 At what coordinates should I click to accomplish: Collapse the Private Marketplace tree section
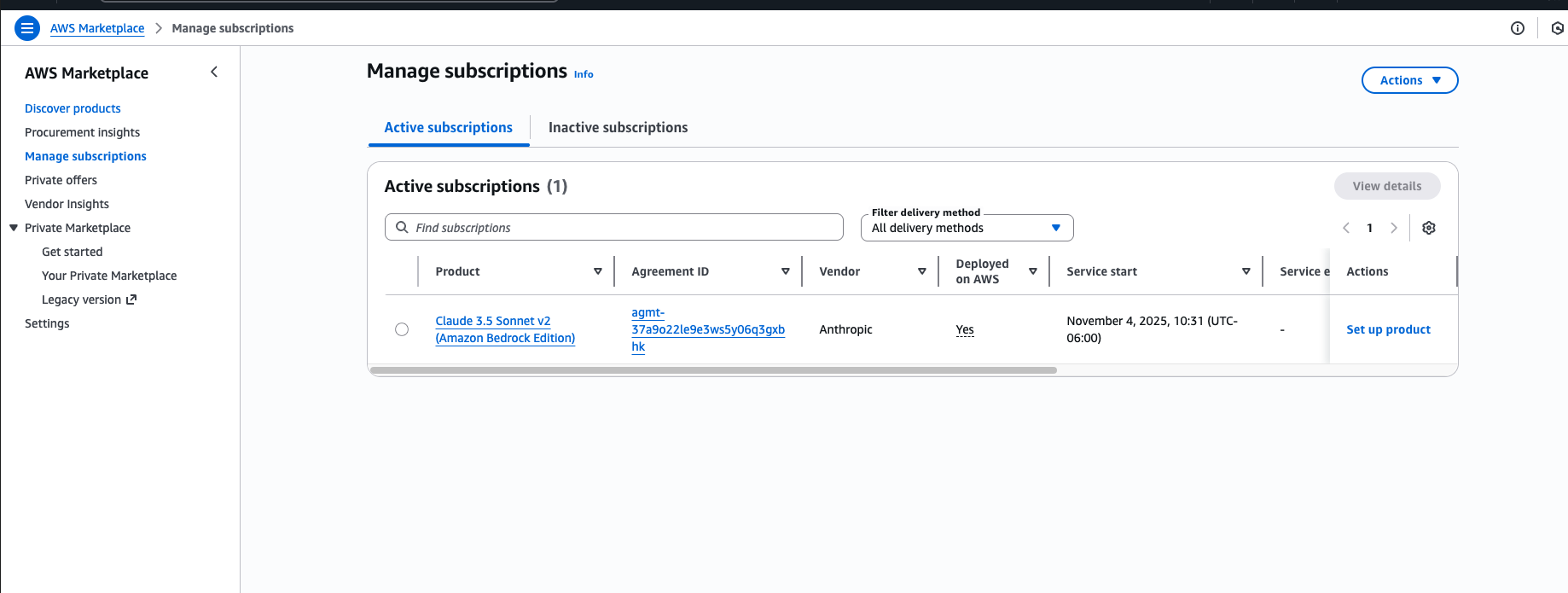click(14, 228)
